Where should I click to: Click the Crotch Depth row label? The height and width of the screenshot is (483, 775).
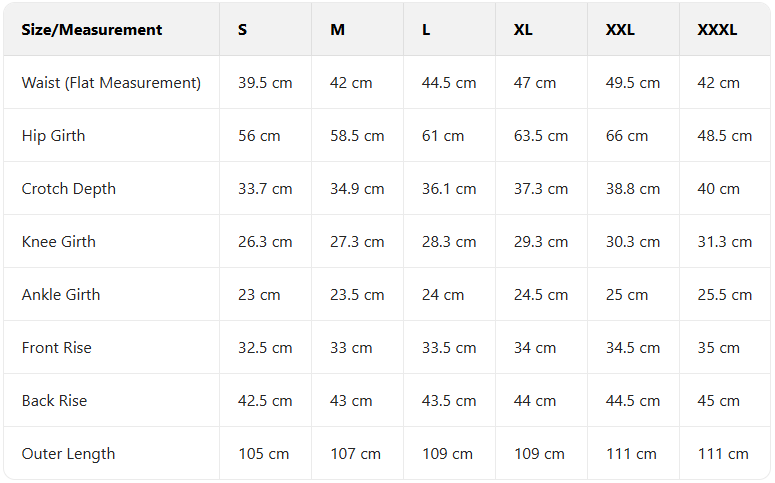coord(69,189)
